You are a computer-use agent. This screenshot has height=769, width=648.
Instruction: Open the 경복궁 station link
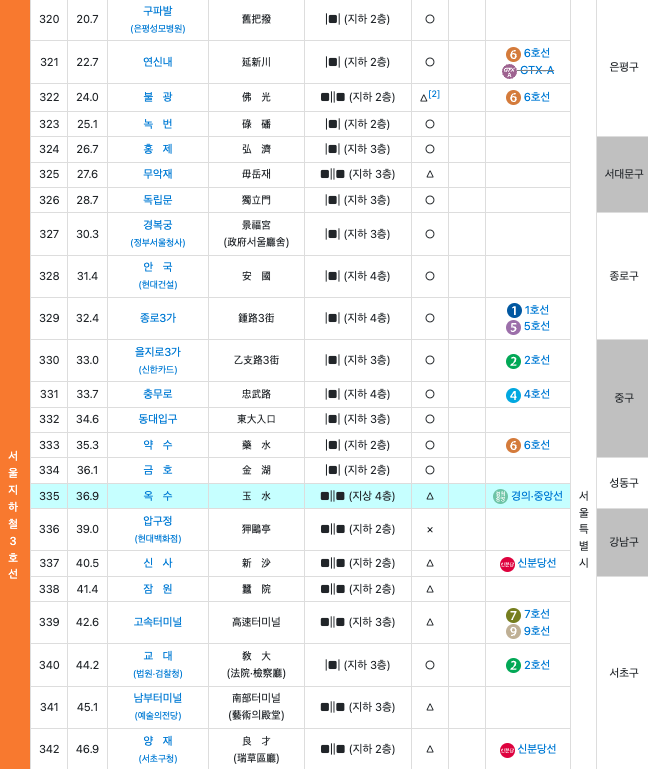pyautogui.click(x=157, y=225)
